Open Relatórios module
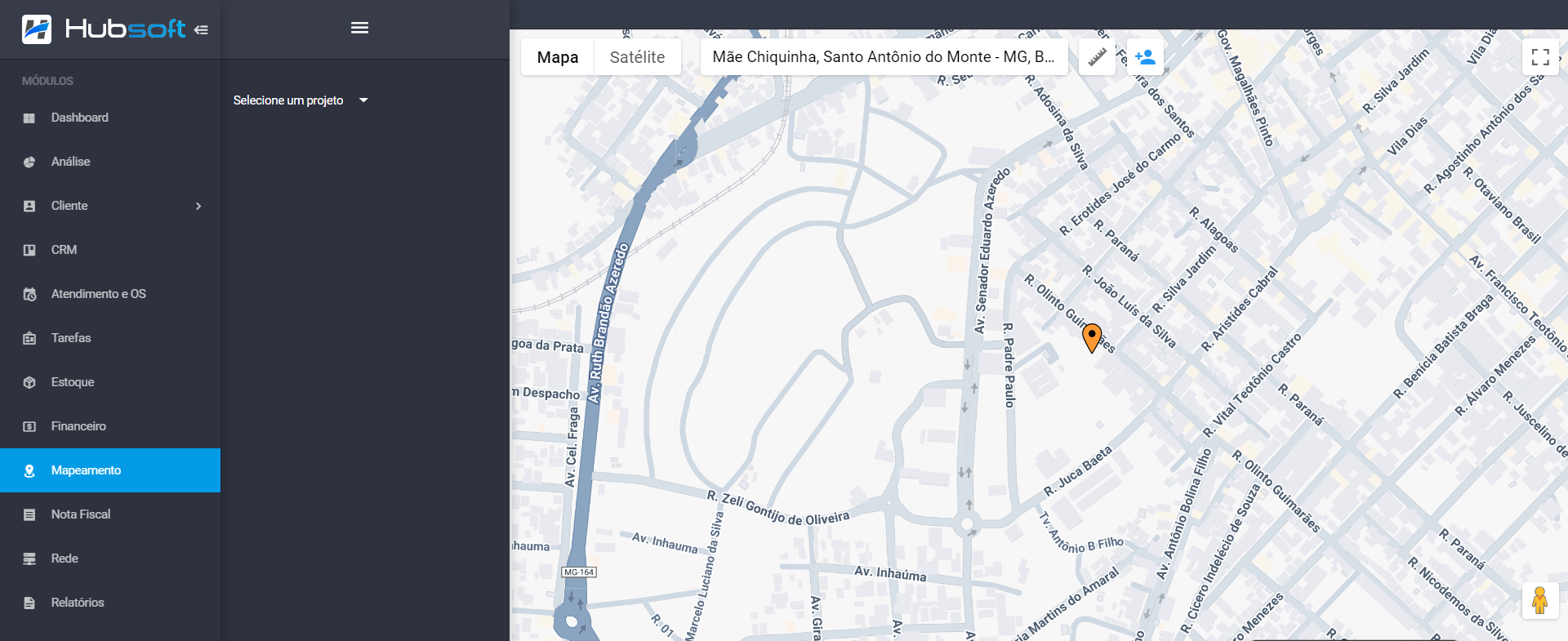1568x641 pixels. click(110, 603)
